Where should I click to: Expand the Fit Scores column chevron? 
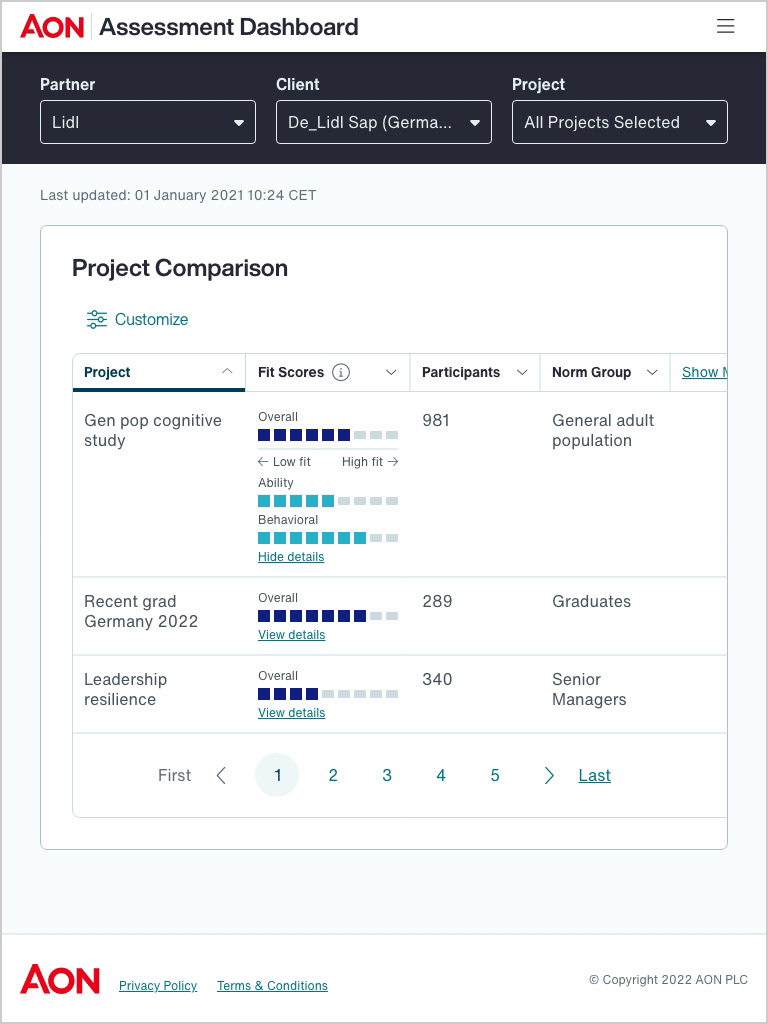tap(391, 372)
